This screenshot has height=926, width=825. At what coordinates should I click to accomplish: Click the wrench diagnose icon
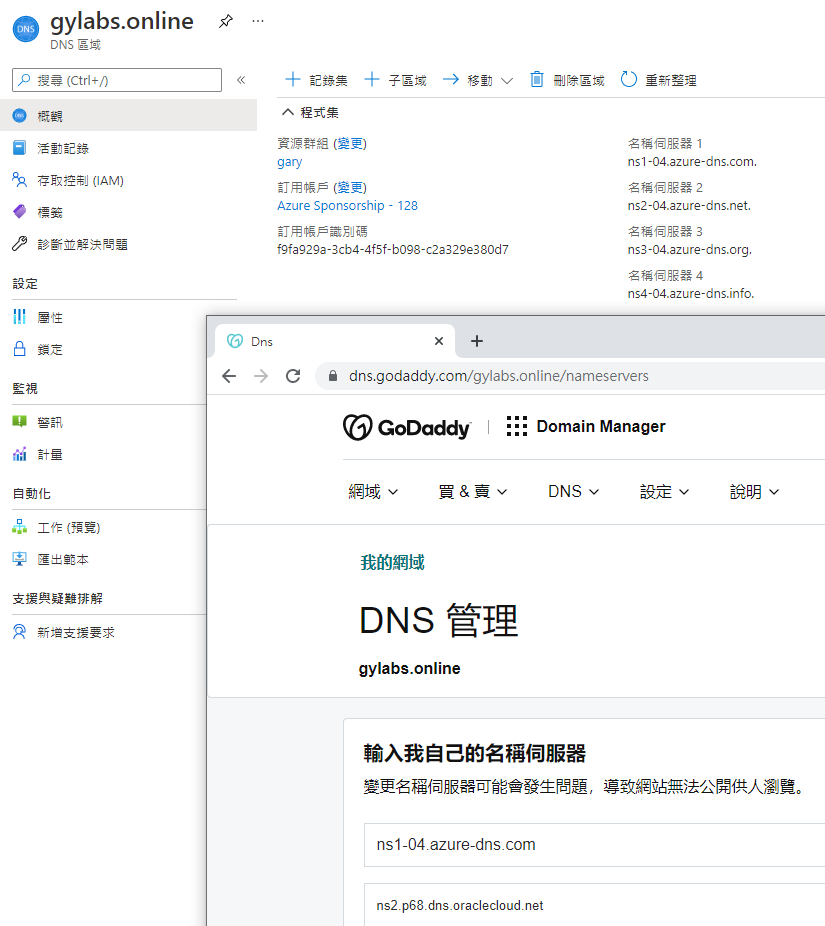[x=19, y=243]
